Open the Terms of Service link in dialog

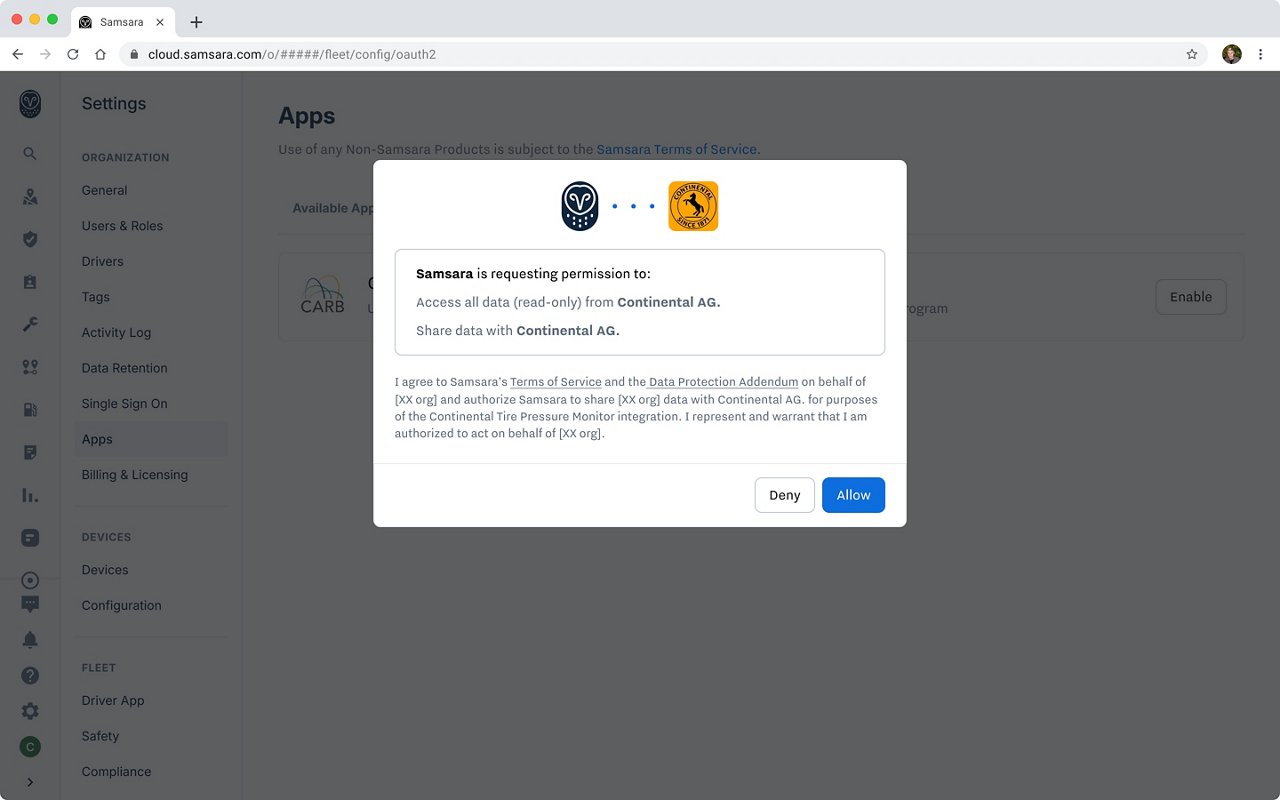(x=556, y=382)
